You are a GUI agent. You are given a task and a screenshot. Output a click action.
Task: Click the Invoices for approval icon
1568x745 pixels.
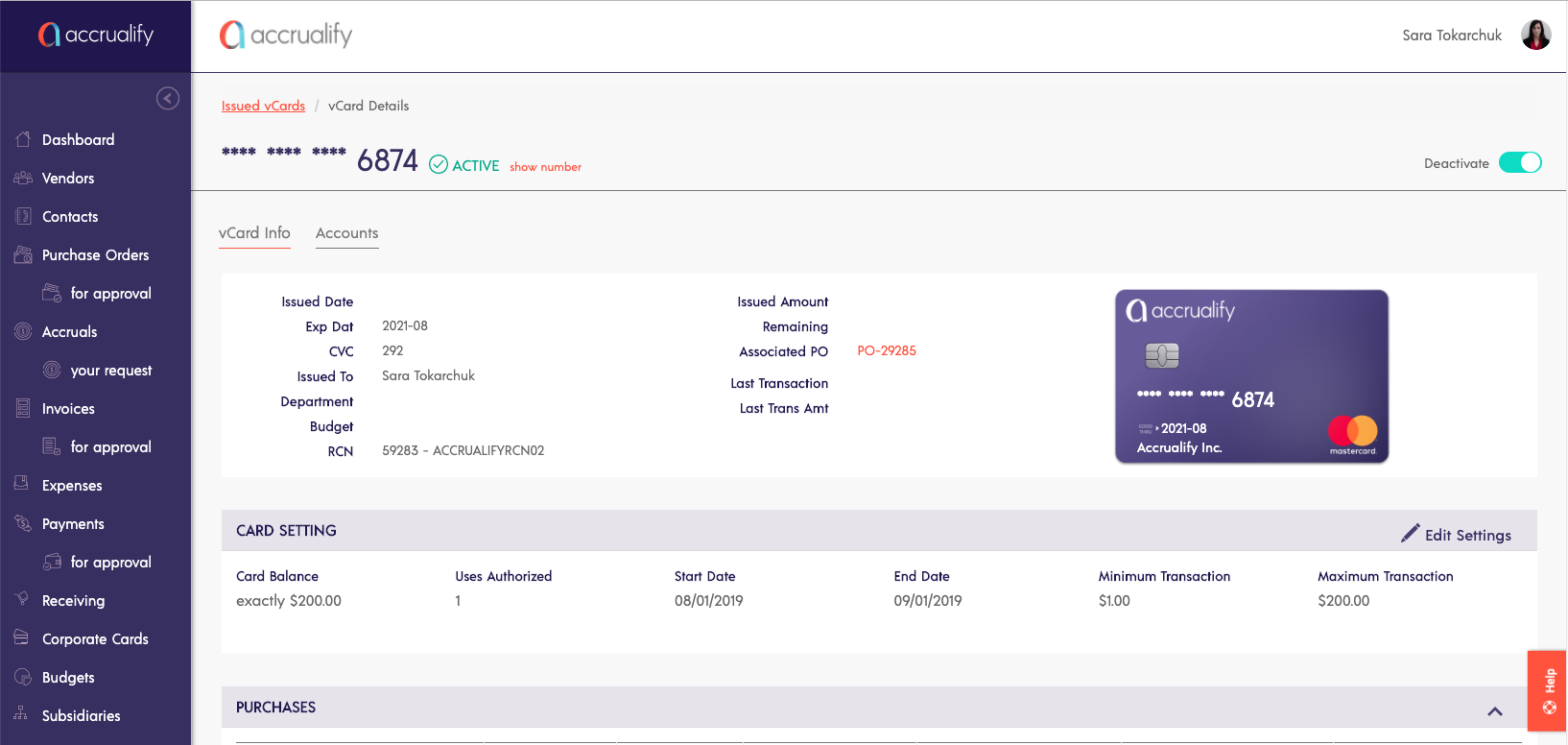coord(52,446)
